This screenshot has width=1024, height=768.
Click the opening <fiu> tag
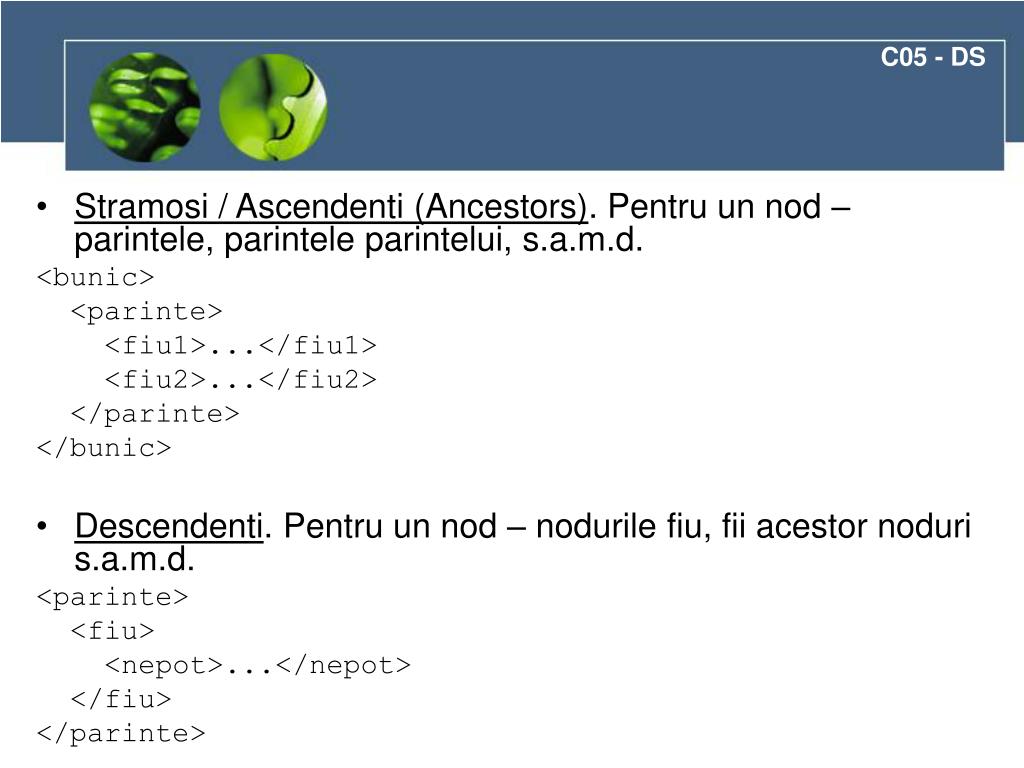click(112, 631)
